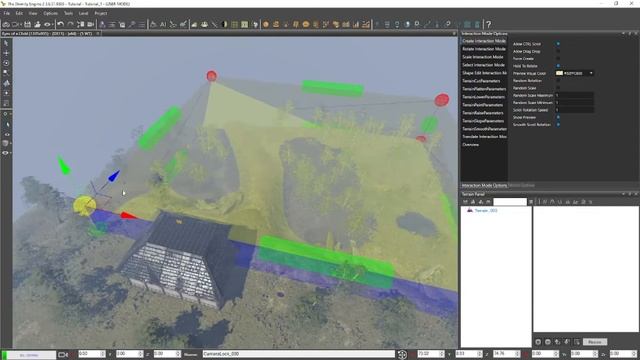Click the Save disk icon in toolbar
Image resolution: width=640 pixels, height=360 pixels.
pyautogui.click(x=27, y=24)
